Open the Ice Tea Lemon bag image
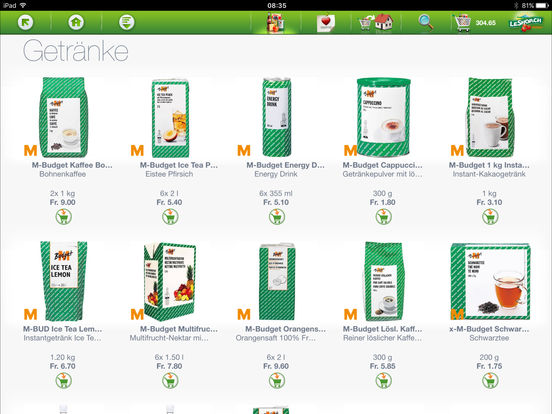Image resolution: width=552 pixels, height=414 pixels. (64, 281)
